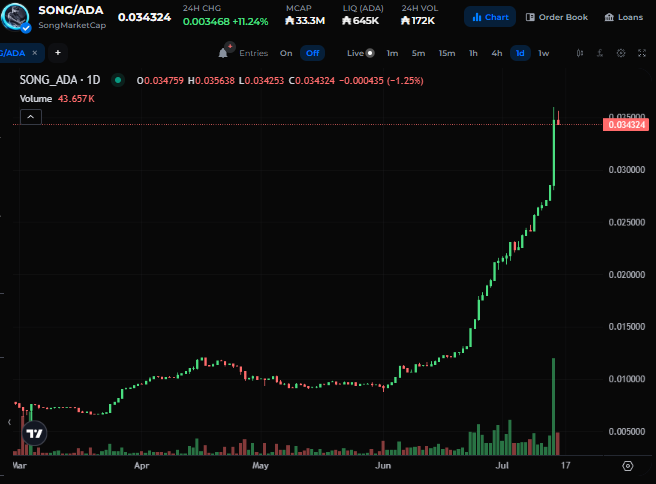Turn Entries Off
656x484 pixels.
point(313,53)
